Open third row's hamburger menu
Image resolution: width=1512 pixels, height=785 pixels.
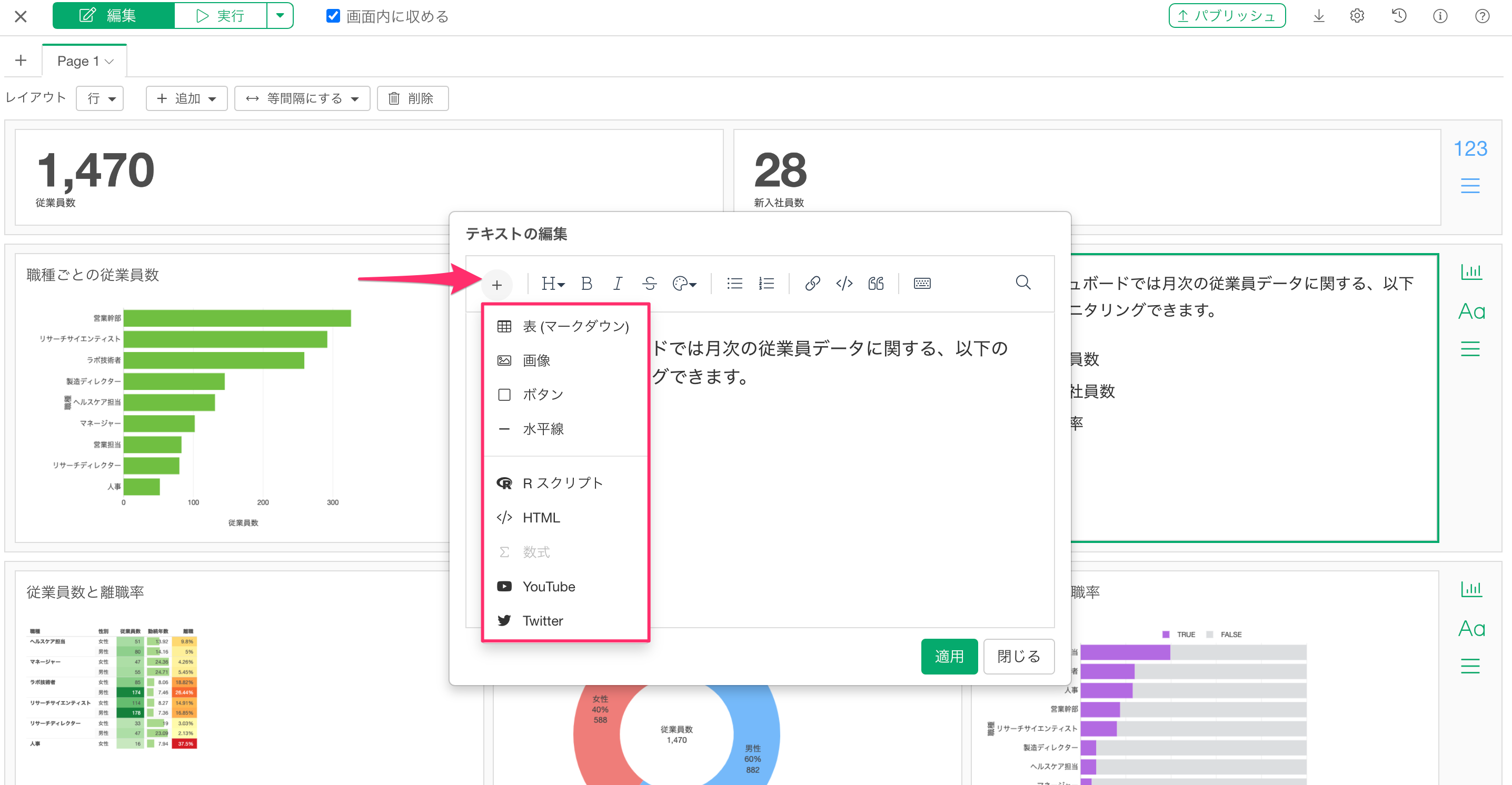click(1470, 666)
